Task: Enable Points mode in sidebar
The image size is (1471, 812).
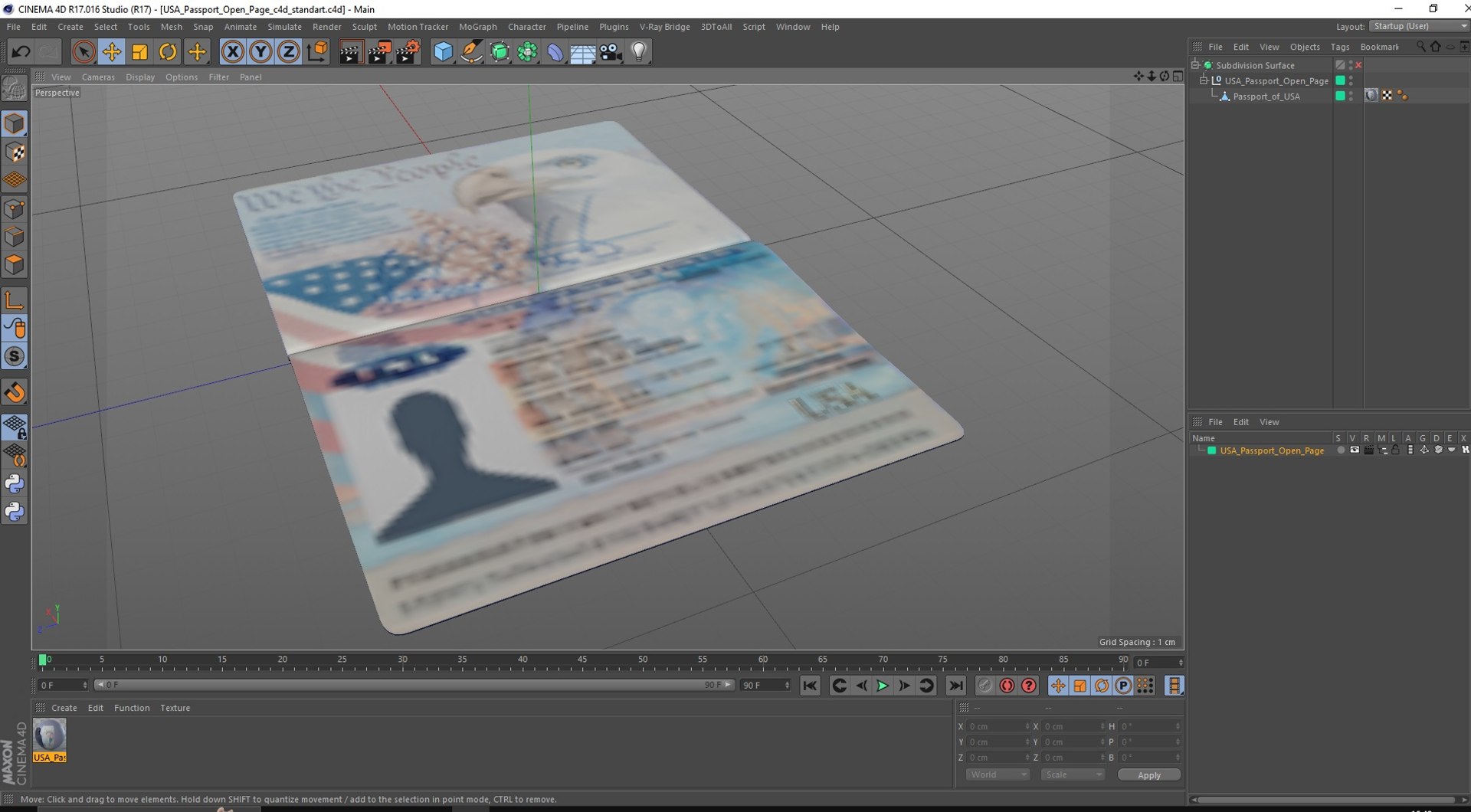Action: click(15, 208)
